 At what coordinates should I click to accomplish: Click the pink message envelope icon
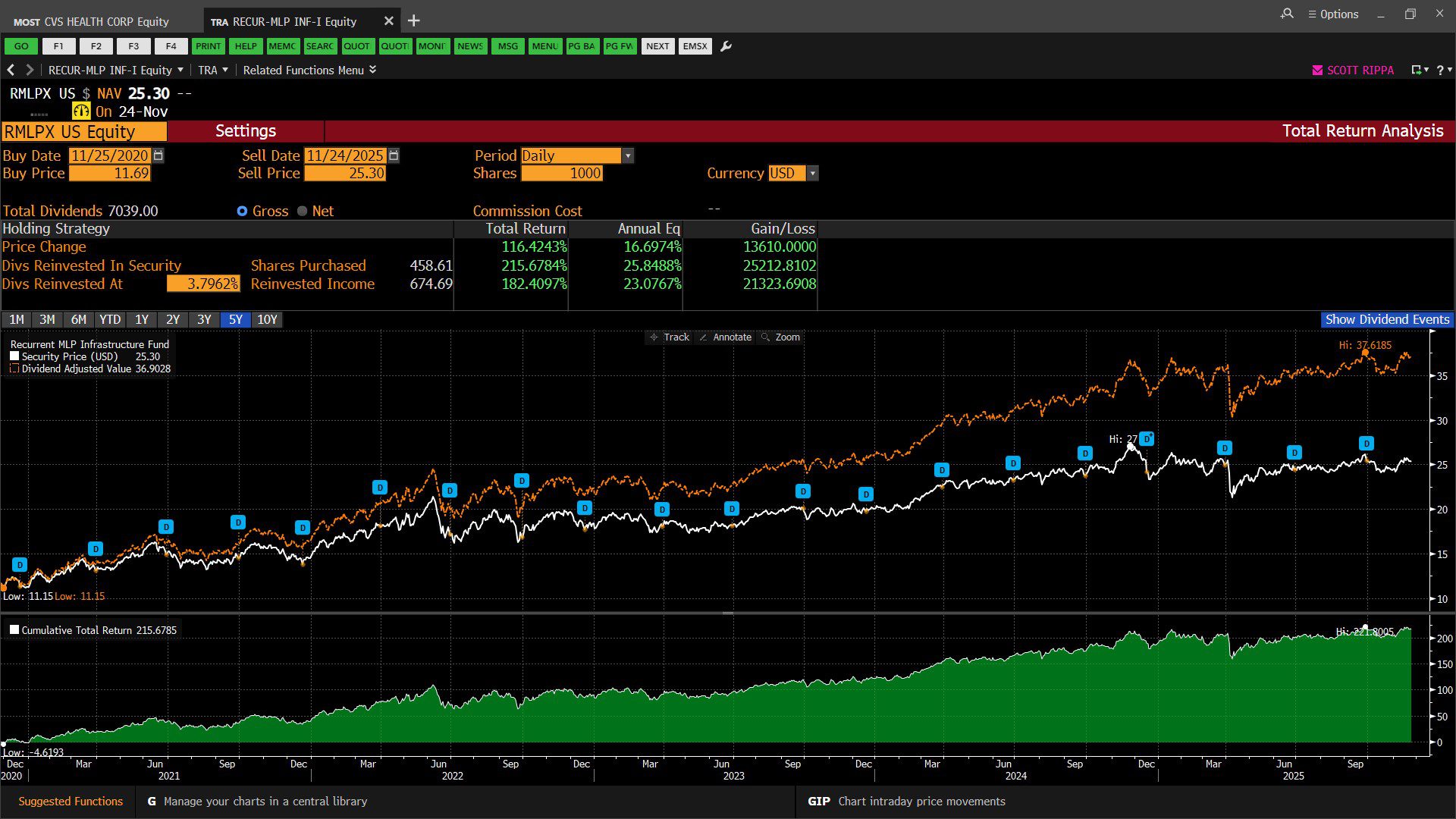click(1317, 70)
